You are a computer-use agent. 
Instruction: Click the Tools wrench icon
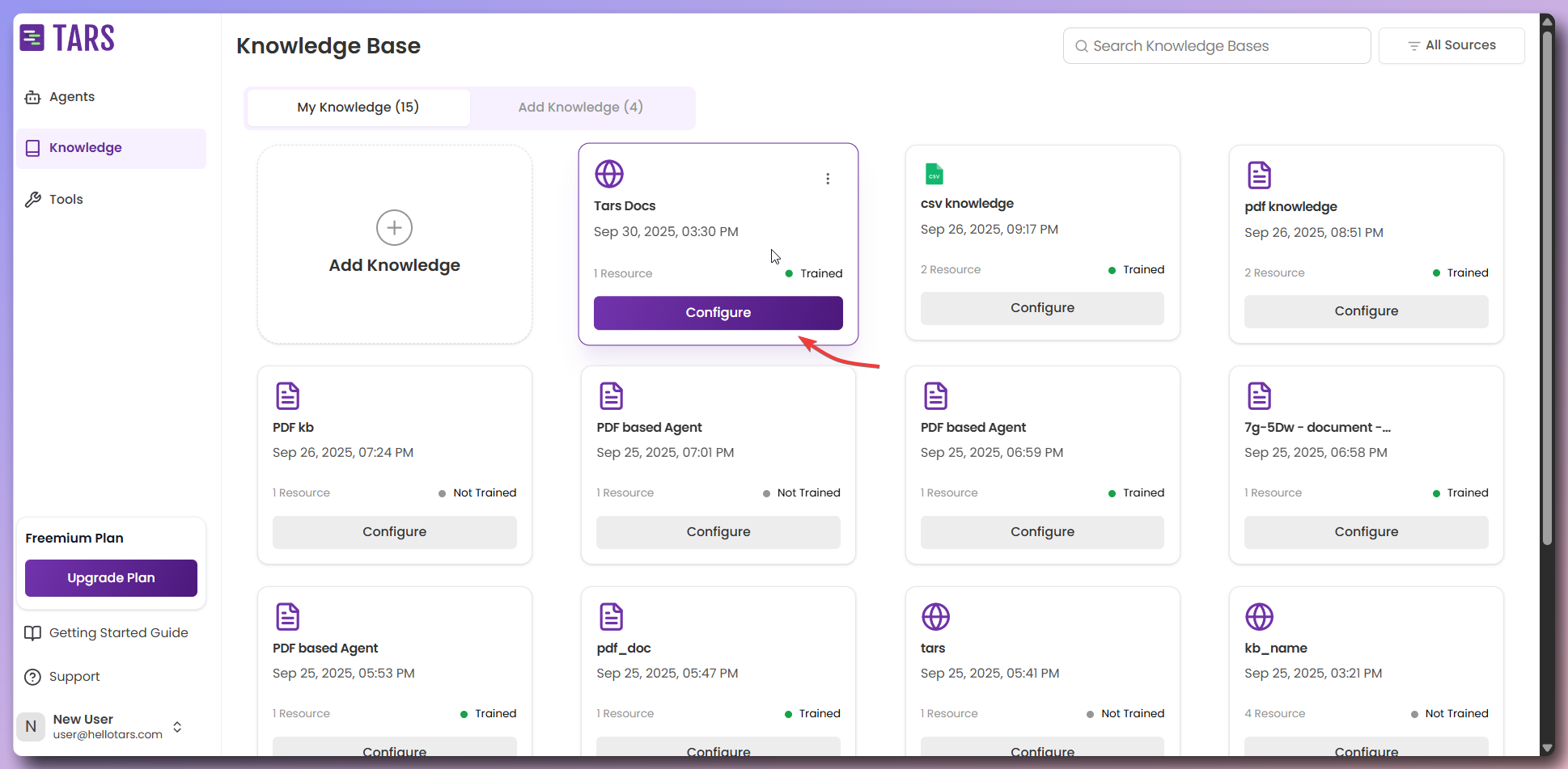32,200
